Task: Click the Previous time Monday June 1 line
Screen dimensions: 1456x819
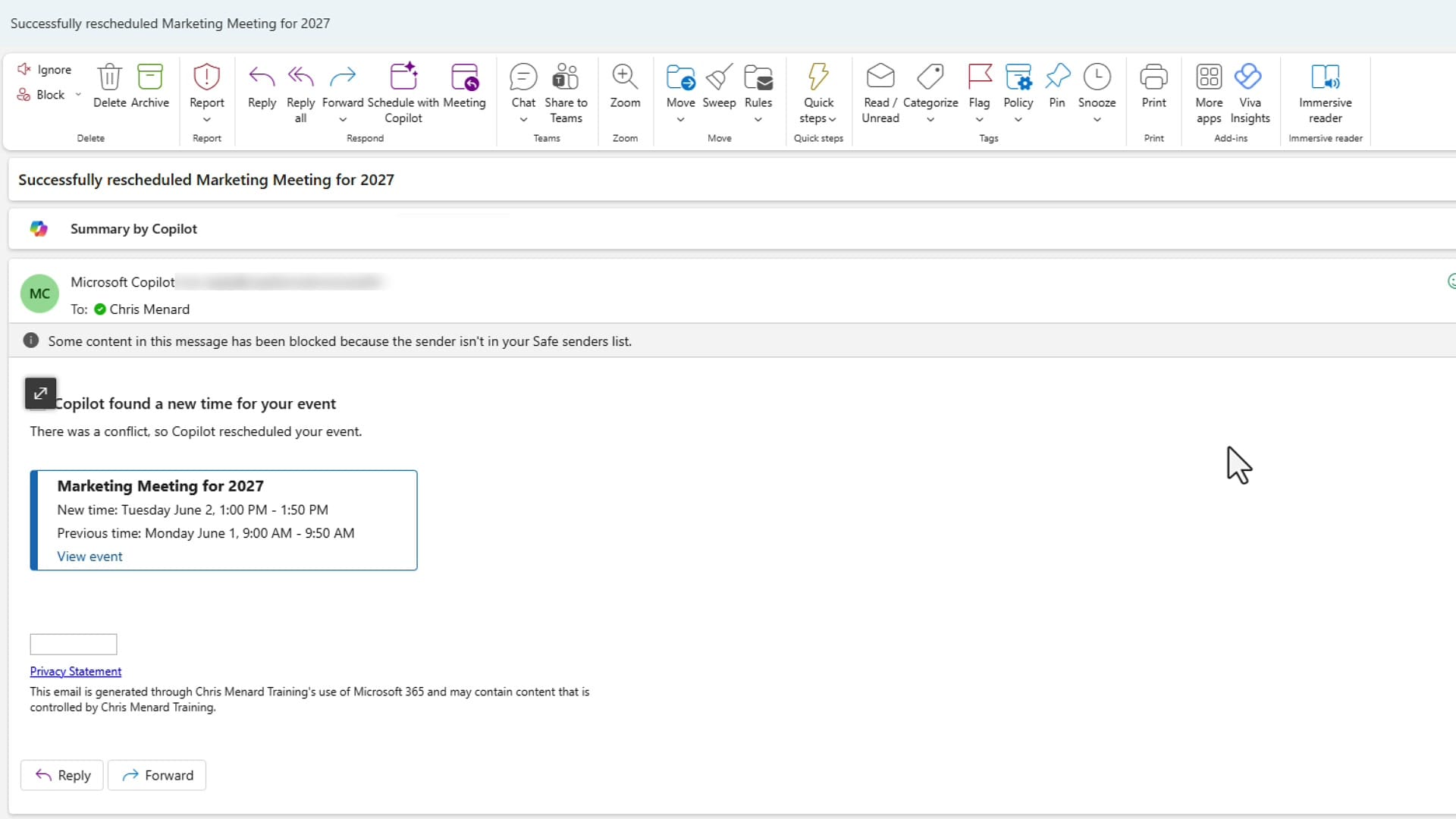Action: pyautogui.click(x=206, y=533)
